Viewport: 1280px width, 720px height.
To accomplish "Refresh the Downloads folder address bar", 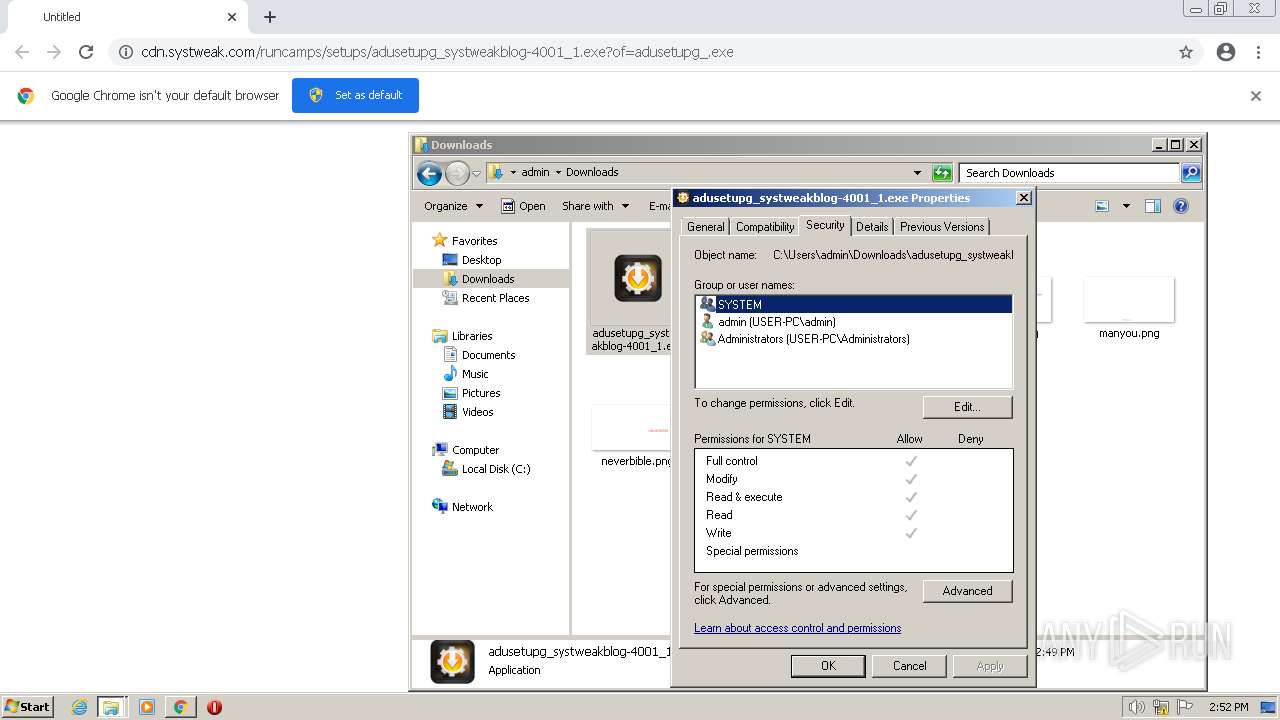I will [x=941, y=173].
